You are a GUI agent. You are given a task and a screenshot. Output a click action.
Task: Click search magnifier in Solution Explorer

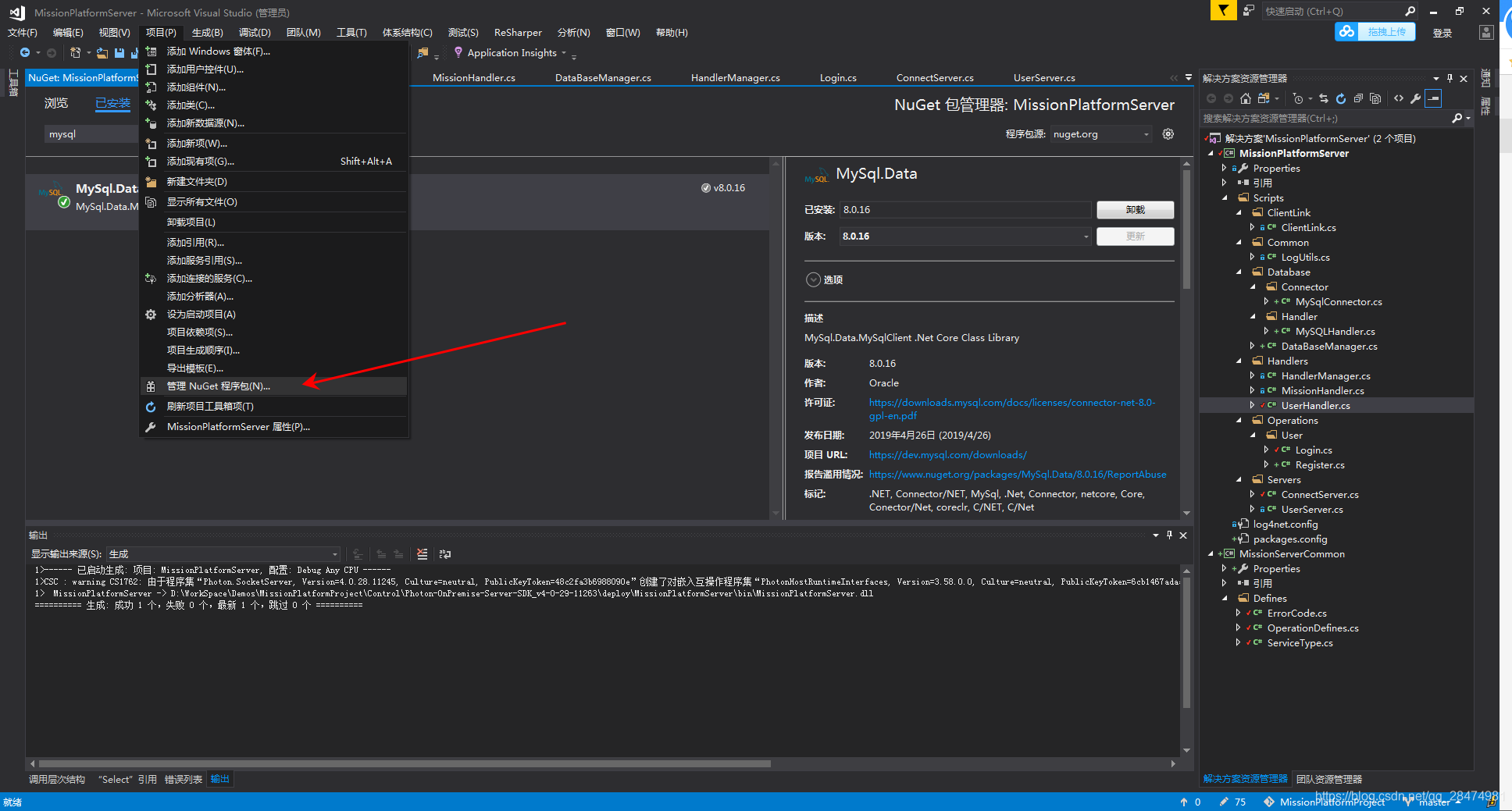pos(1457,119)
